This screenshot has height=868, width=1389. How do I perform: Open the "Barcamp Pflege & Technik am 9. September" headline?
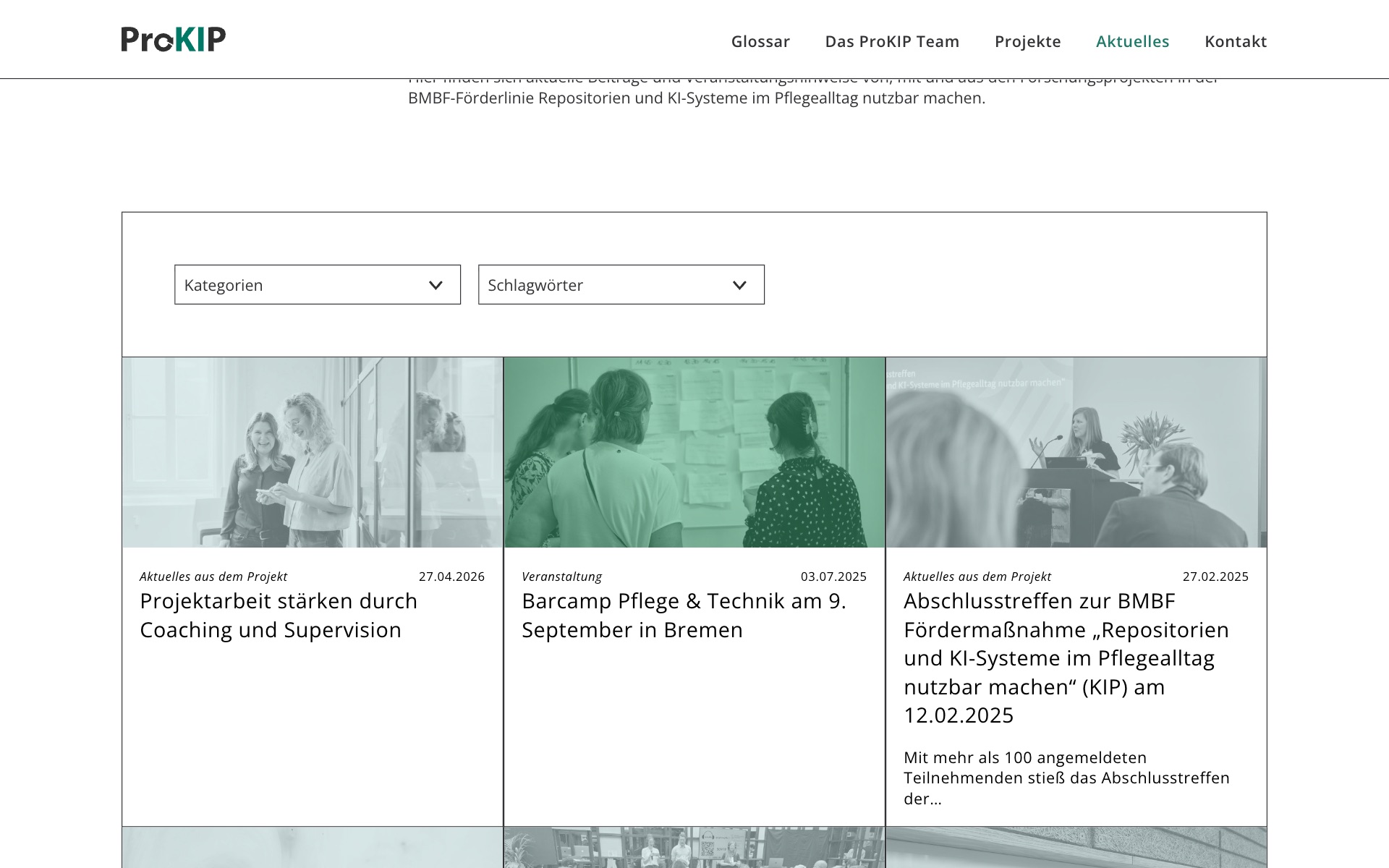(684, 616)
